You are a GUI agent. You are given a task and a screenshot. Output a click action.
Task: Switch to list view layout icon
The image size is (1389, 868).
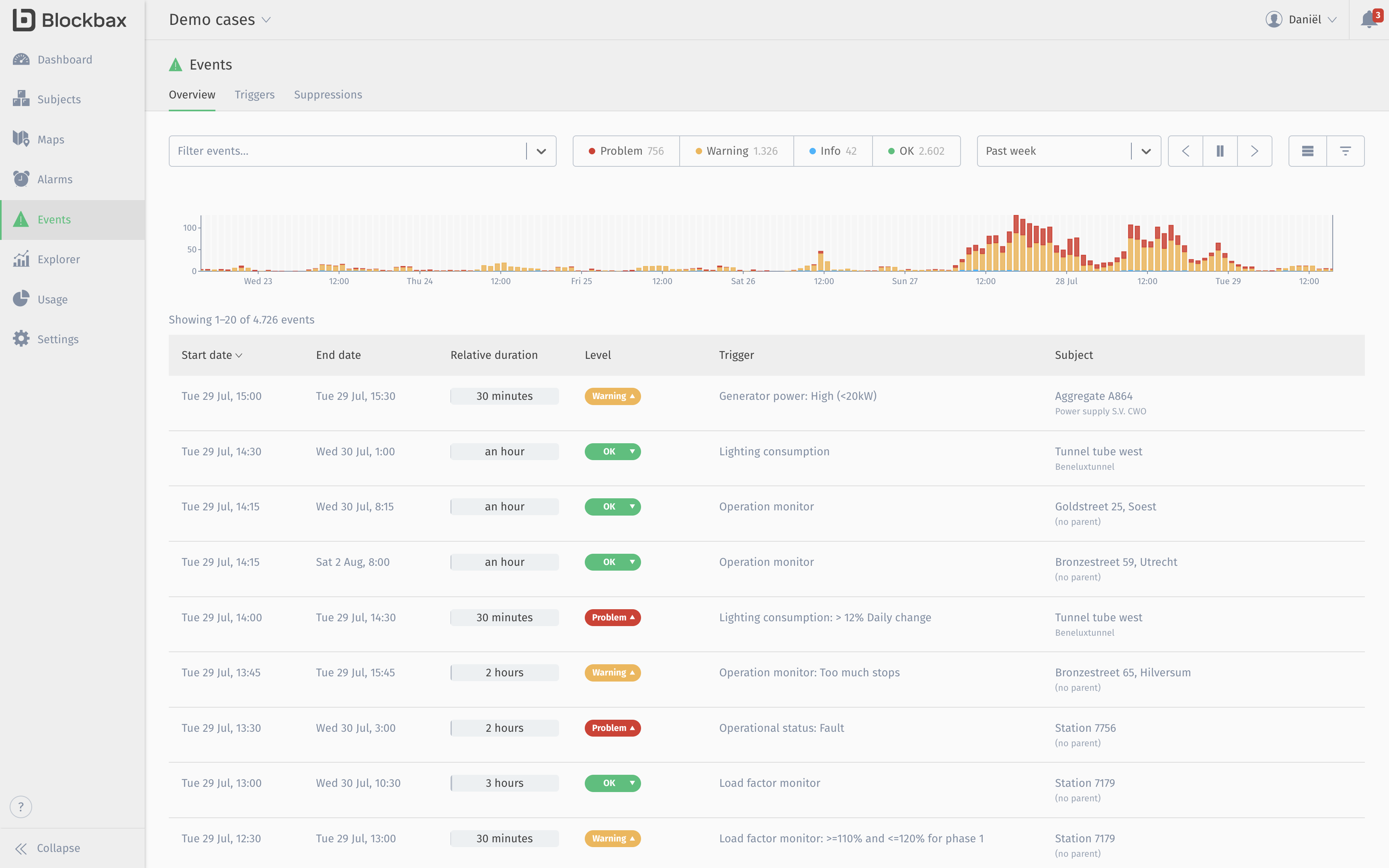1307,151
